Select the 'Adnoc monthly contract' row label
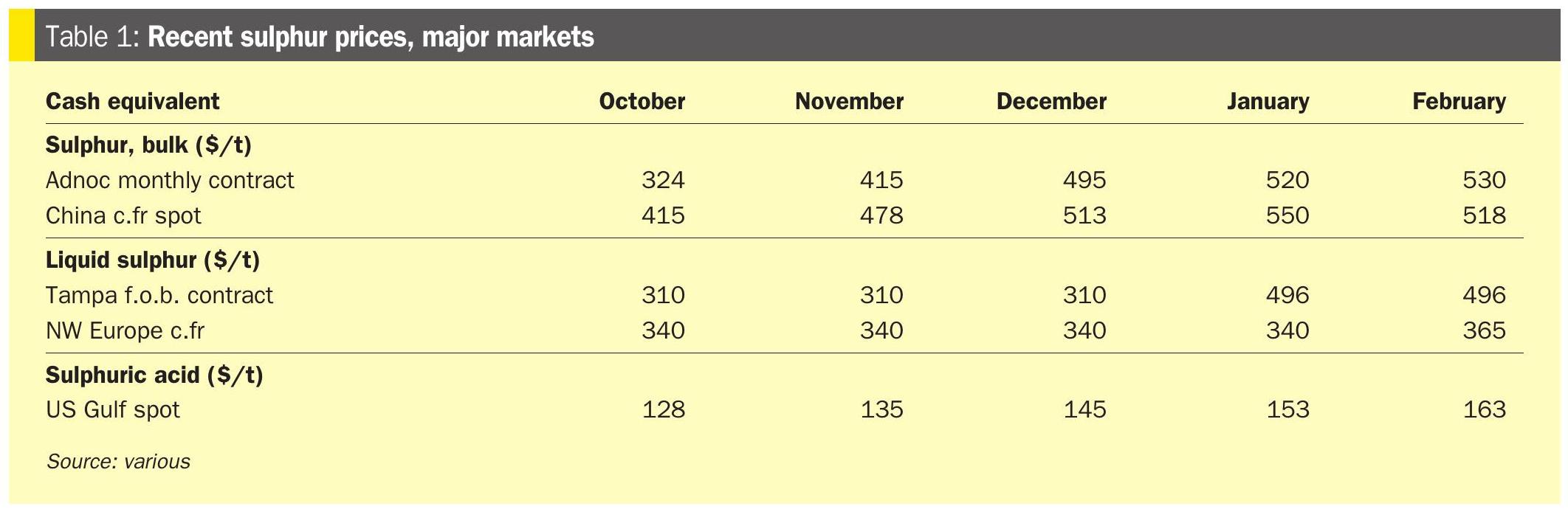The image size is (1568, 509). click(170, 180)
